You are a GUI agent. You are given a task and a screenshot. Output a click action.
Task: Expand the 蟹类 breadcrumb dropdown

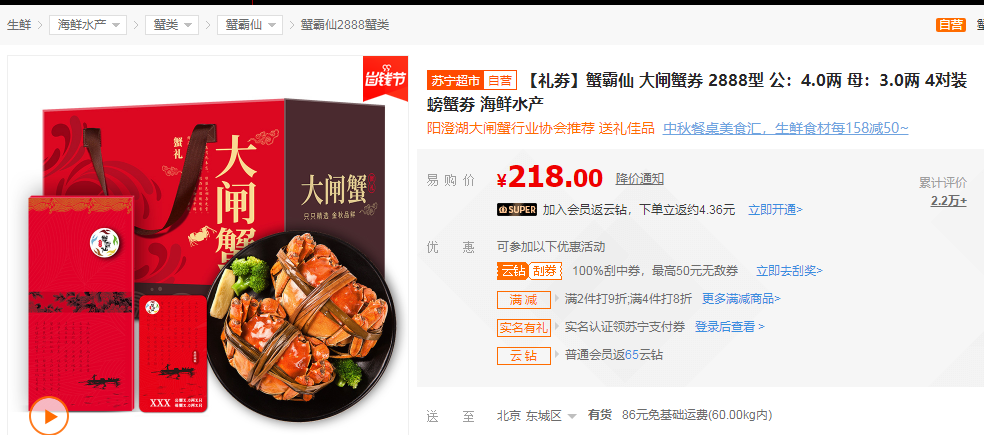click(172, 25)
